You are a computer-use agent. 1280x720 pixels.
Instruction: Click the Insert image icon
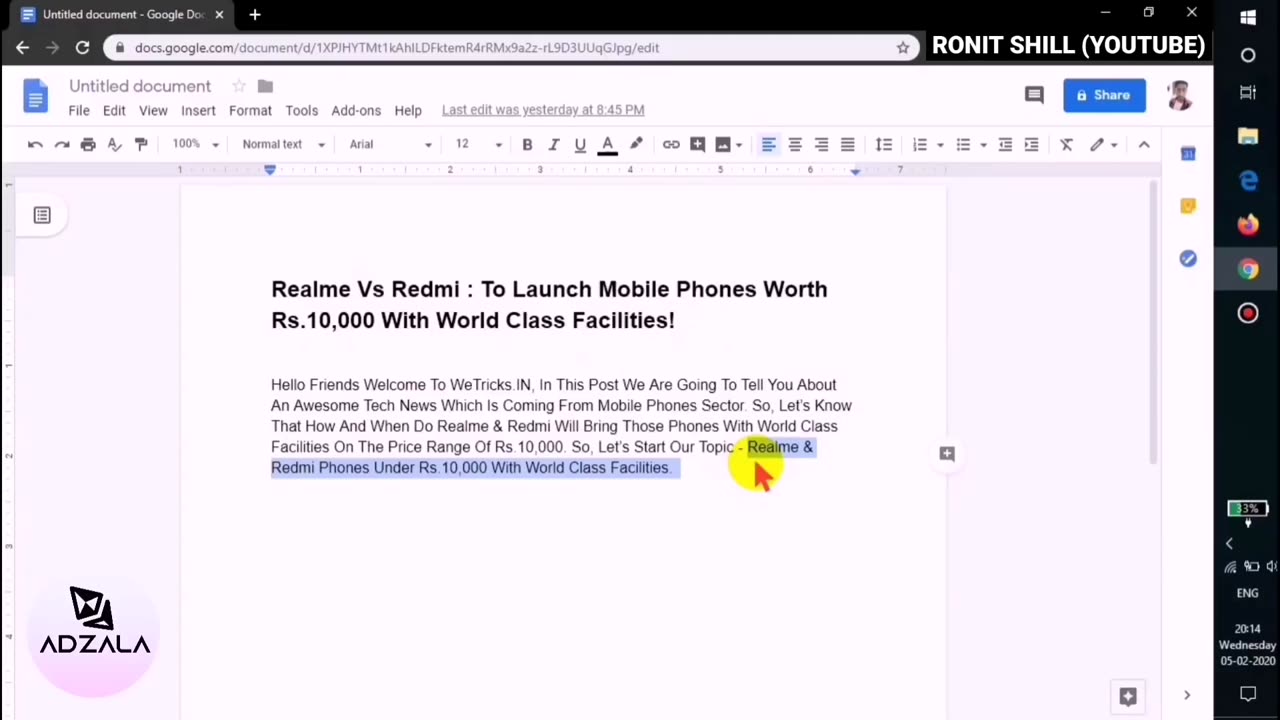click(723, 145)
